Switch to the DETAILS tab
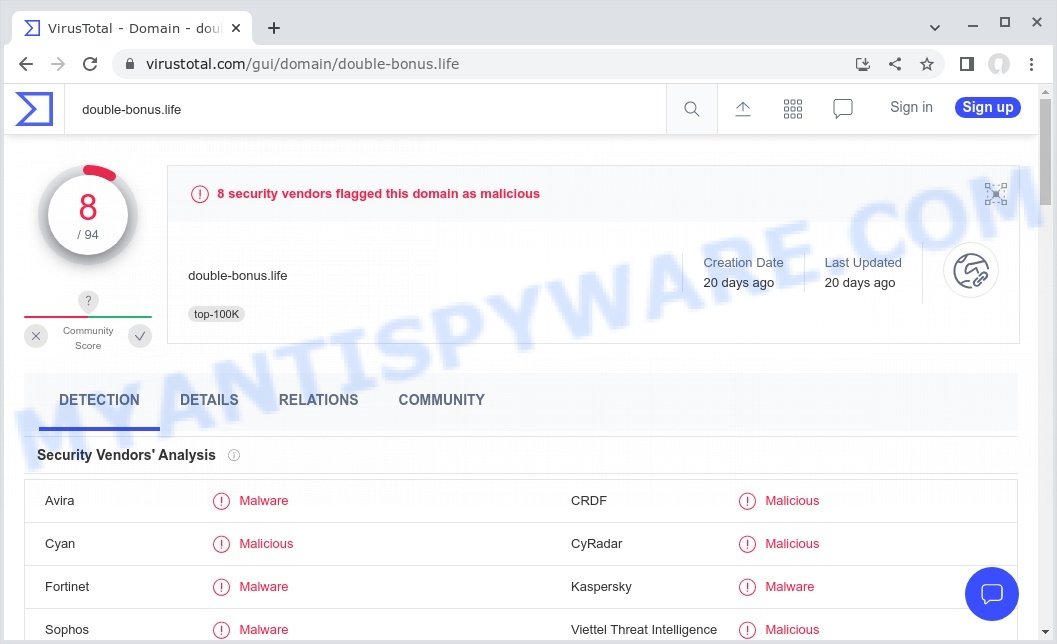 pos(209,400)
